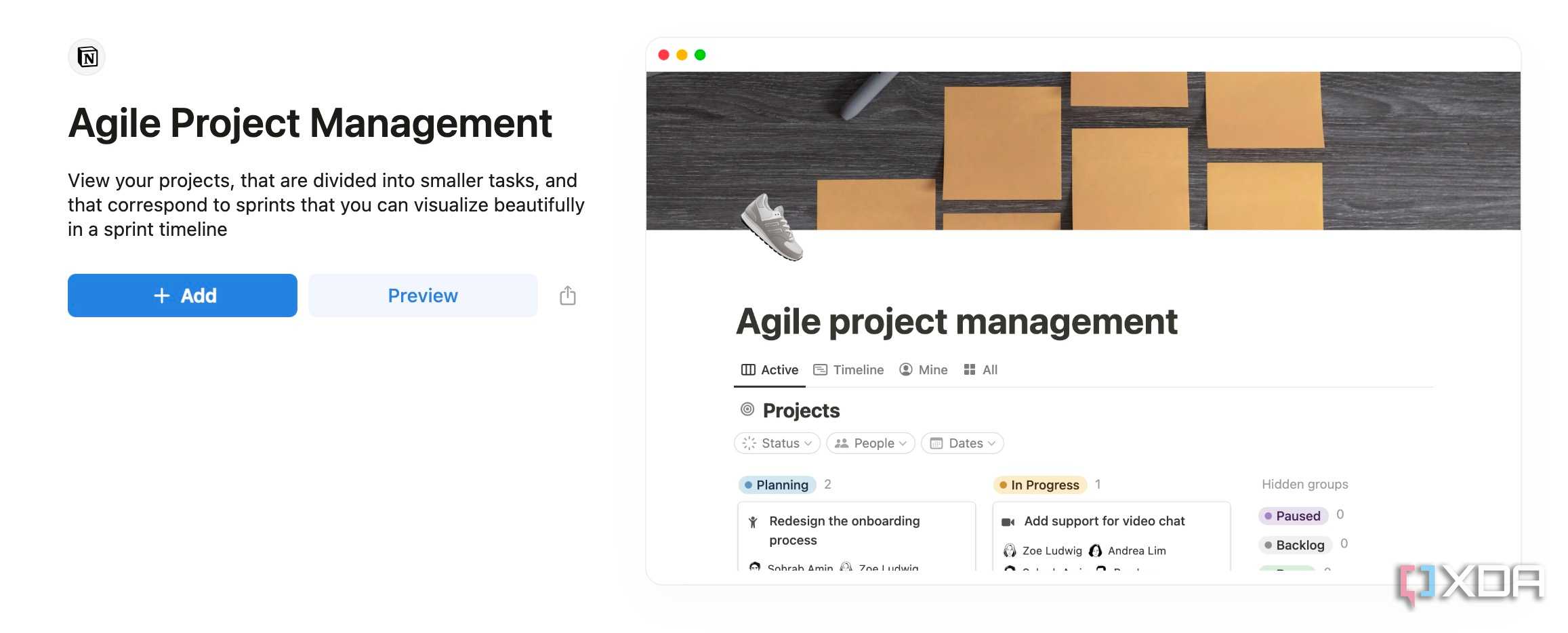Switch to the All tab
The height and width of the screenshot is (633, 1568).
coord(981,370)
